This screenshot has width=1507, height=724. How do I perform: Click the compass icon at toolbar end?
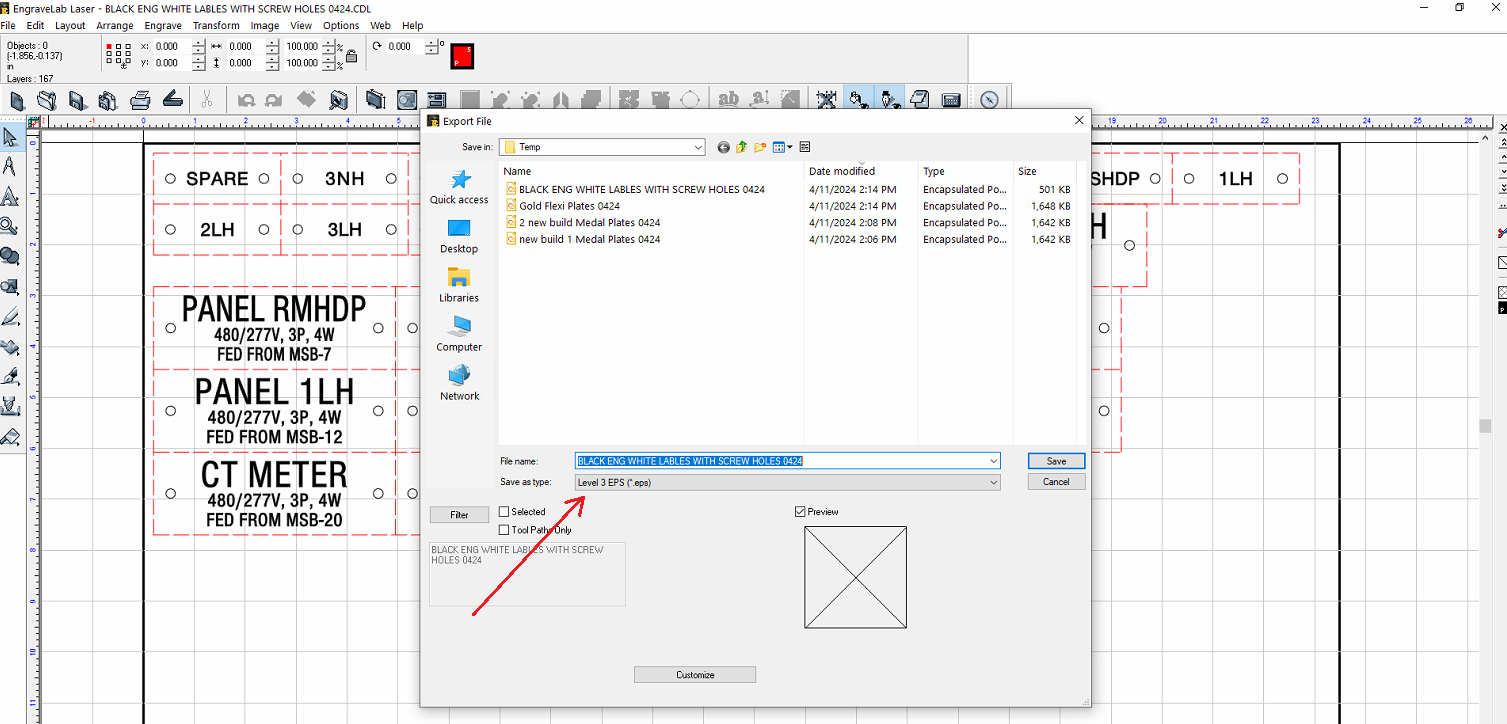click(x=990, y=99)
